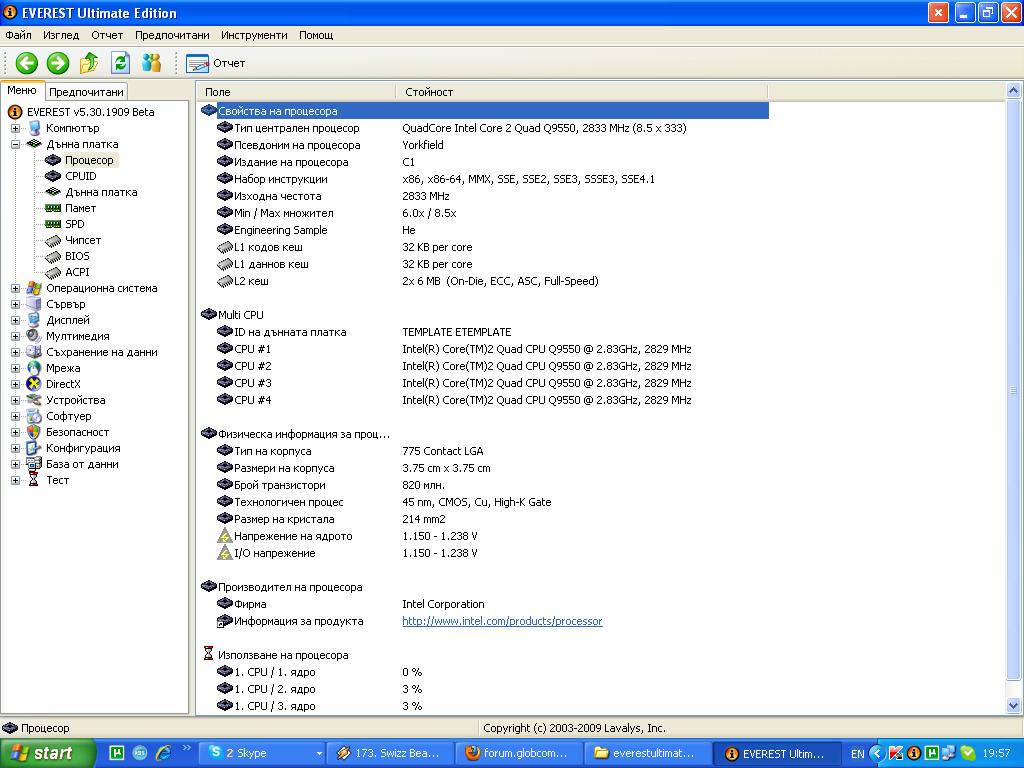Click the green Forward arrow toolbar icon
The image size is (1024, 768).
(58, 63)
